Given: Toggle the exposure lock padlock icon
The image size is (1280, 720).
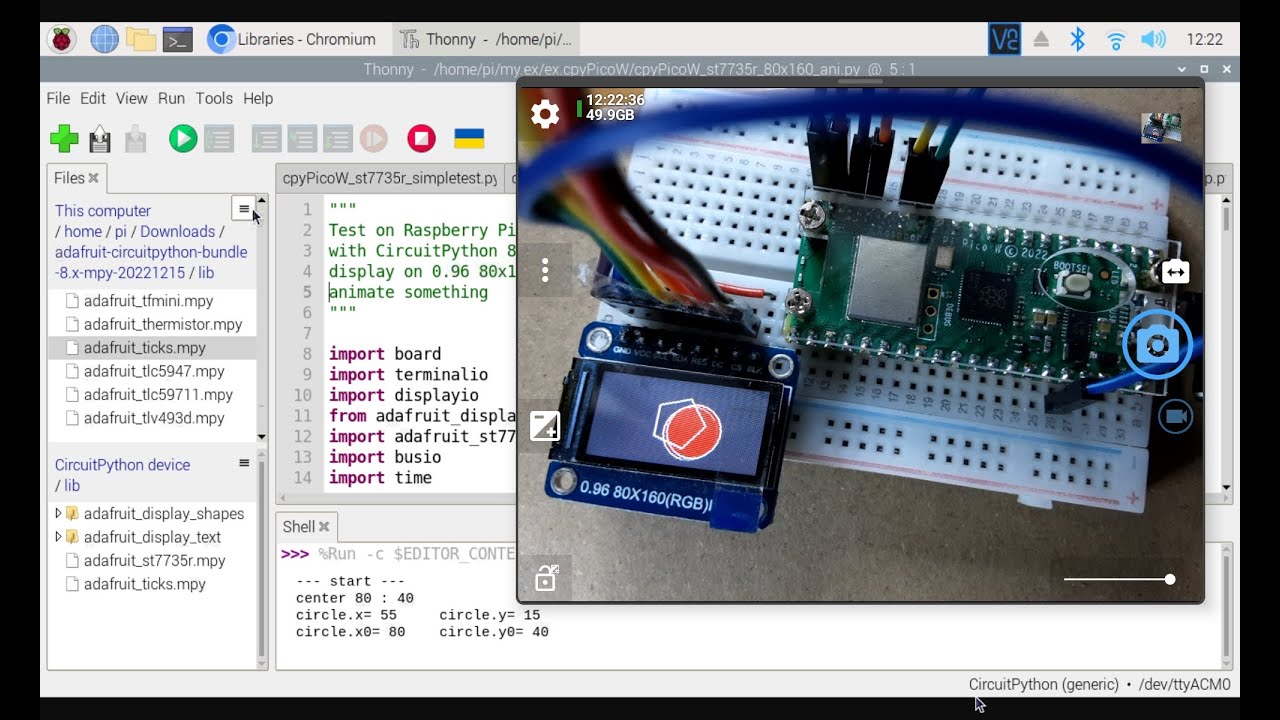Looking at the screenshot, I should click(546, 578).
